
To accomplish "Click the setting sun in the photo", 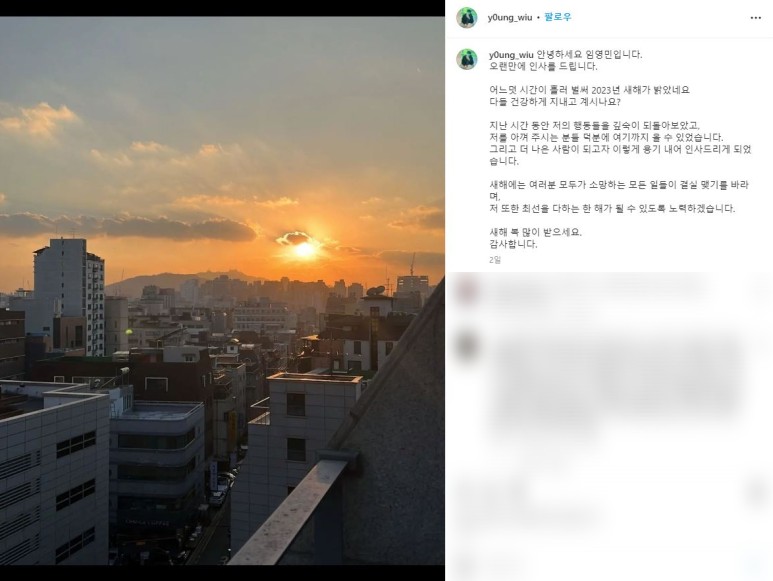I will coord(304,250).
